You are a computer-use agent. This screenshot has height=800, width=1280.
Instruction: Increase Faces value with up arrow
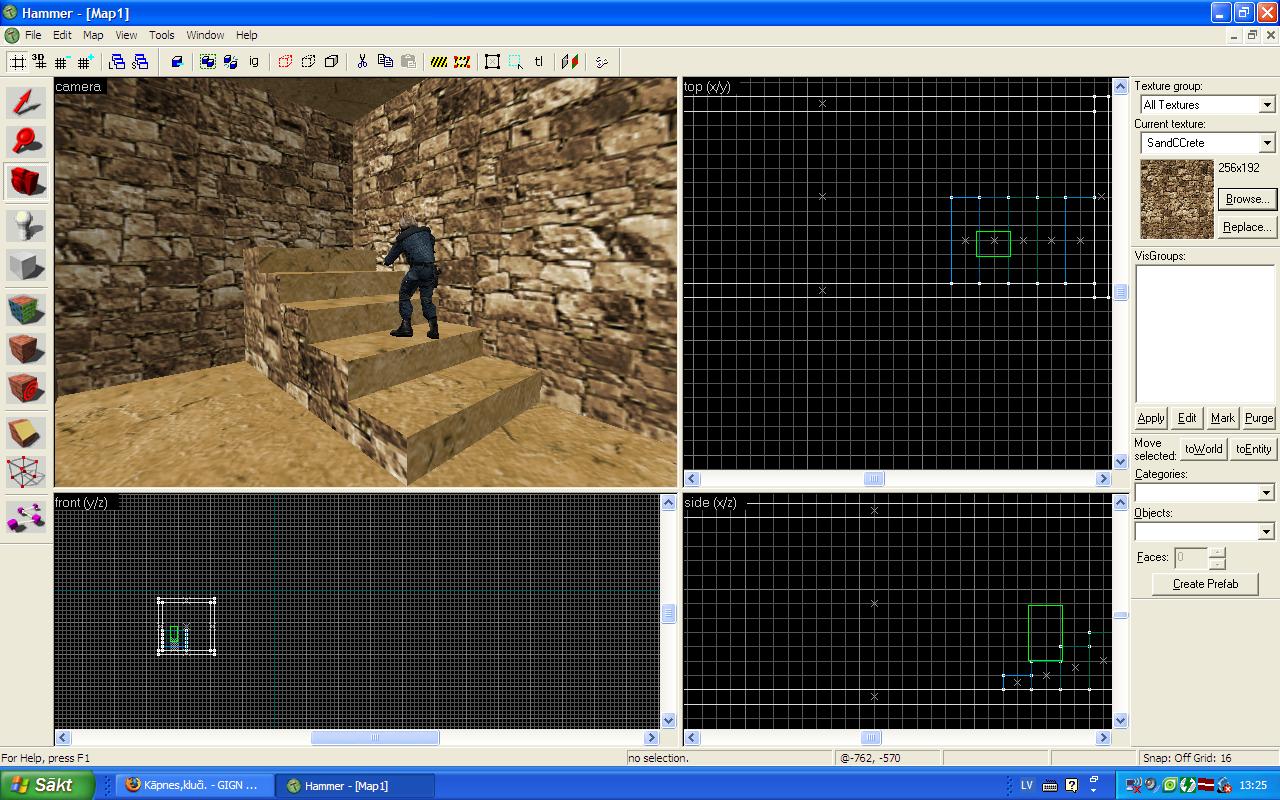click(1216, 552)
